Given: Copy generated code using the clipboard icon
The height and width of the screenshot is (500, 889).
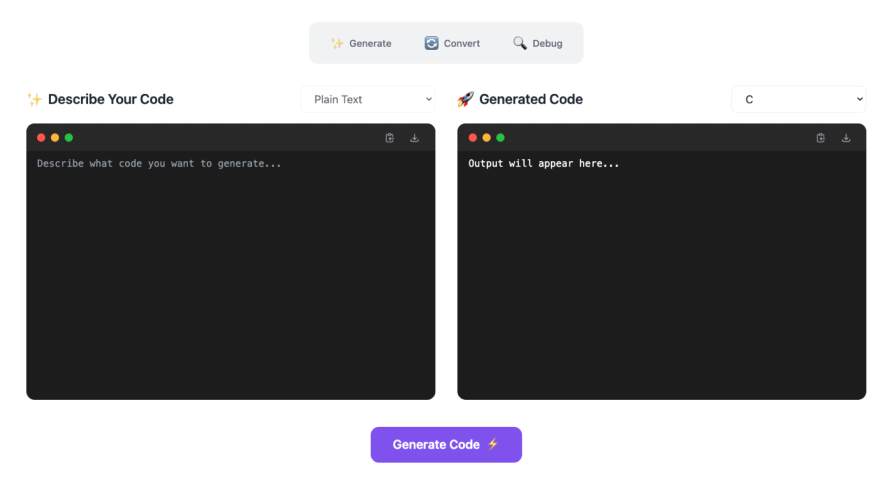Looking at the screenshot, I should [820, 138].
